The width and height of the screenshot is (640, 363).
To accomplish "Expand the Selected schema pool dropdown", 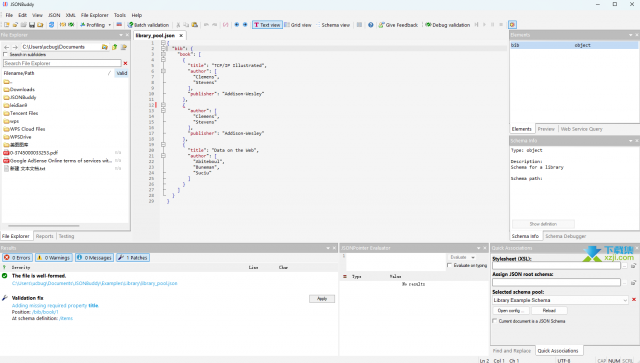I will (625, 300).
